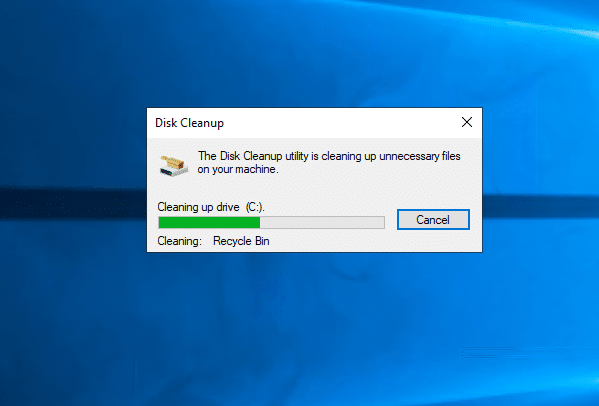Click the Disk Cleanup broom-and-drive icon
599x406 pixels.
coord(174,166)
